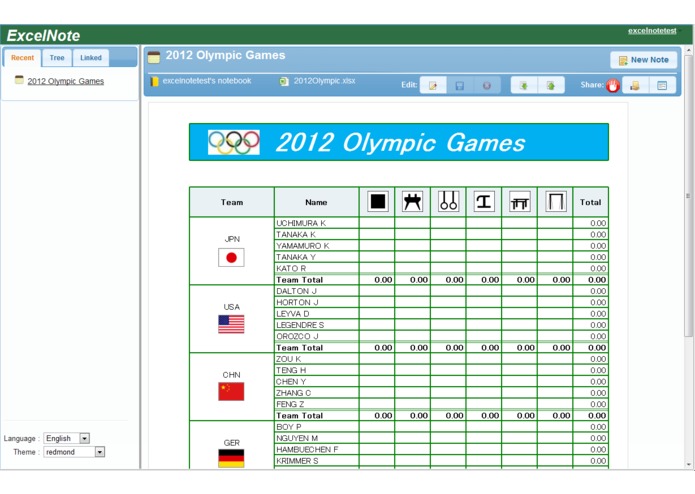Image resolution: width=695 pixels, height=494 pixels.
Task: Click the LEYVA D name cell
Action: tap(316, 314)
